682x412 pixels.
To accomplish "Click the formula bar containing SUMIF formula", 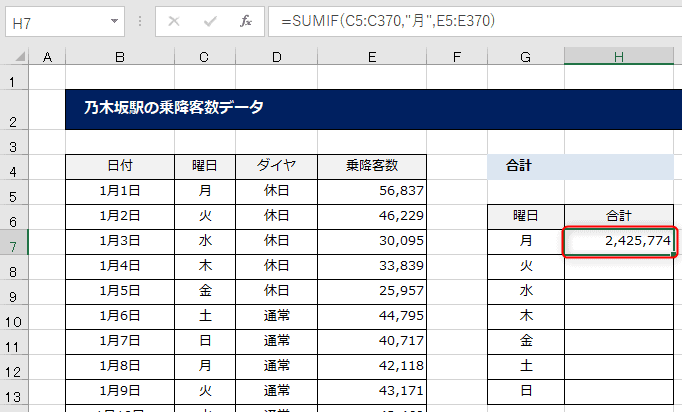I will tap(475, 21).
